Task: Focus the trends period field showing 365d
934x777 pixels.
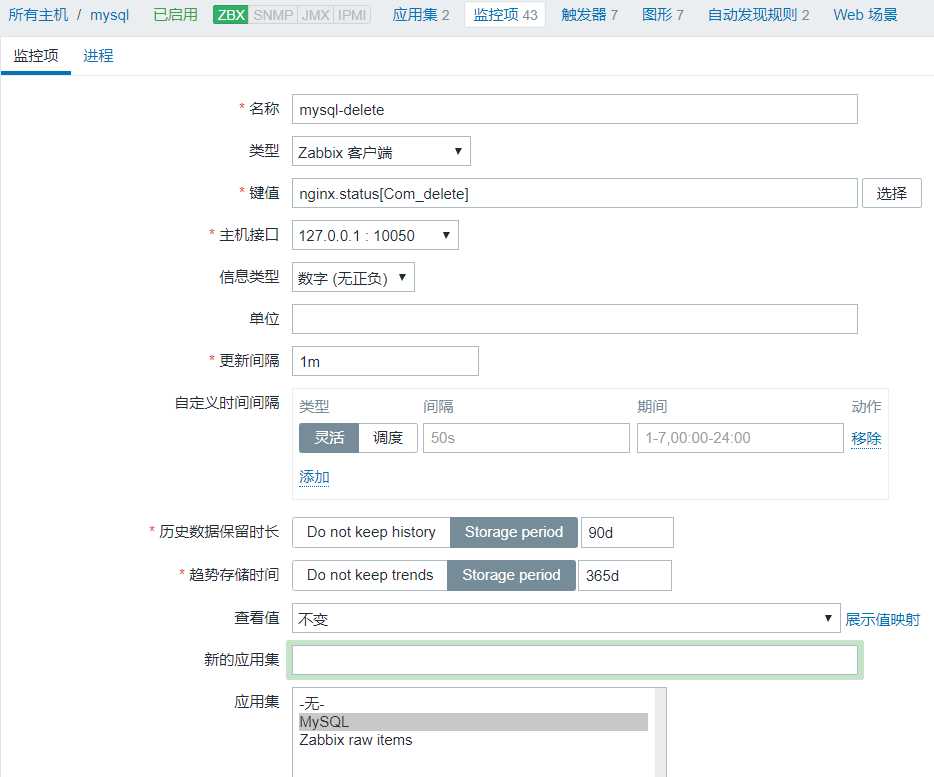Action: [625, 575]
